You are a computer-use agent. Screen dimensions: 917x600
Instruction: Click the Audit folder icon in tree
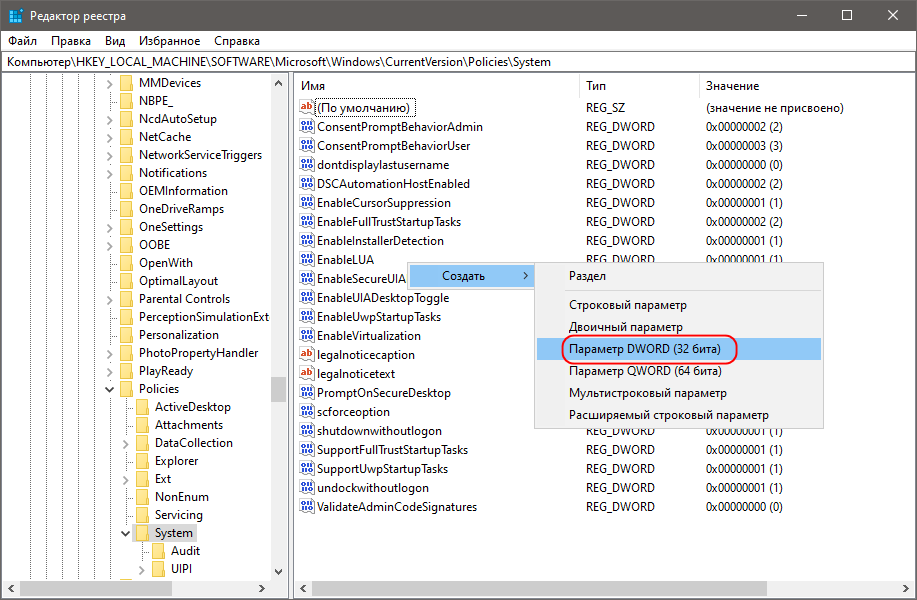158,551
